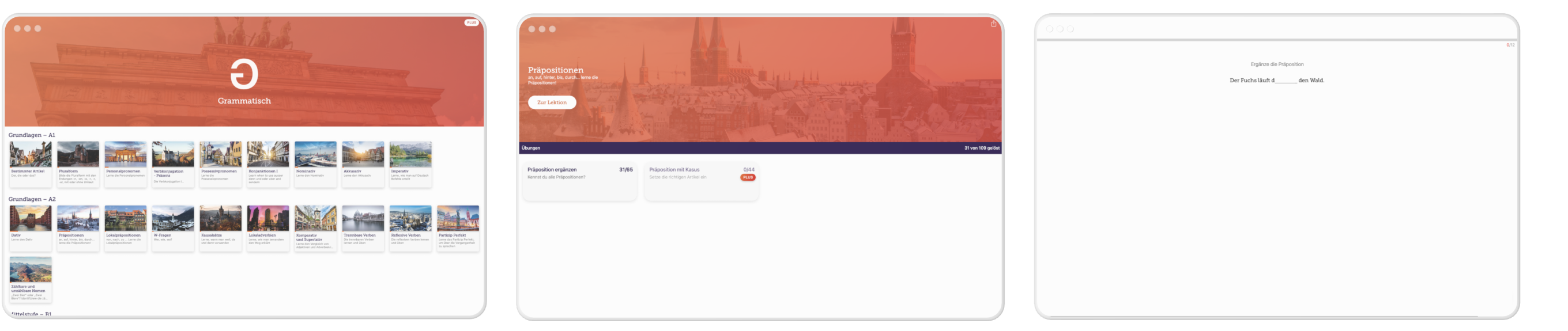Click the Zur Lektion button
The width and height of the screenshot is (1568, 331).
click(552, 102)
